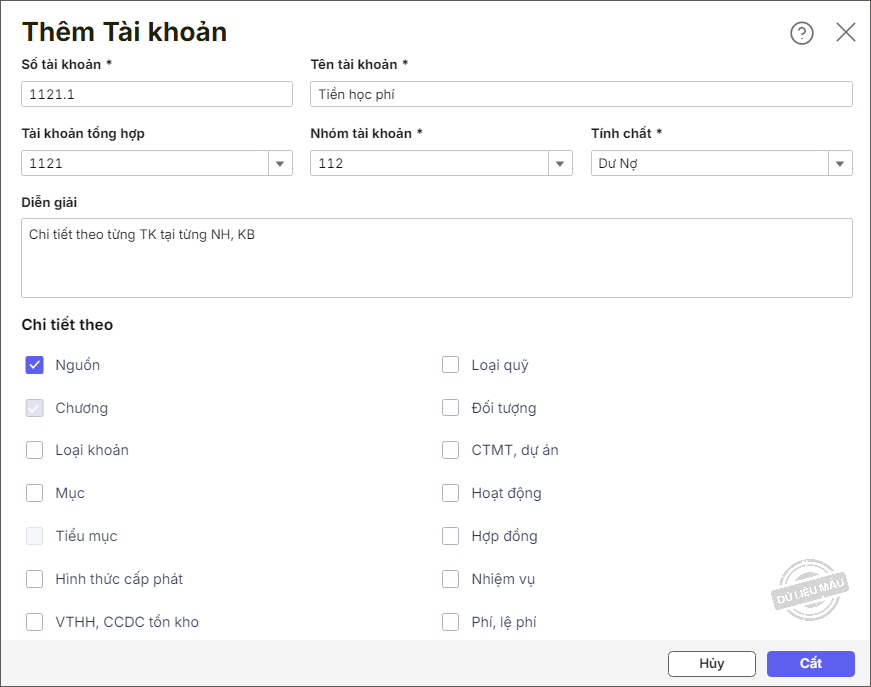Check VTHH, CCDC tồn kho option
Image resolution: width=871 pixels, height=687 pixels.
(x=35, y=622)
